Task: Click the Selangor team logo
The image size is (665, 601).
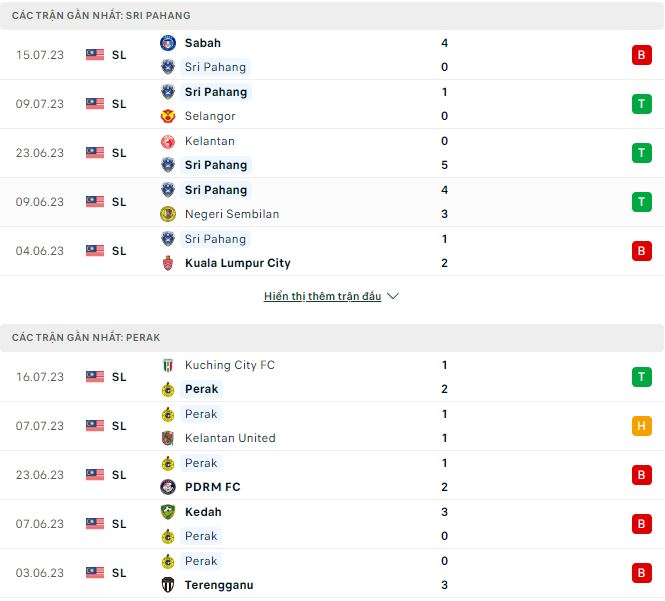Action: click(x=168, y=116)
